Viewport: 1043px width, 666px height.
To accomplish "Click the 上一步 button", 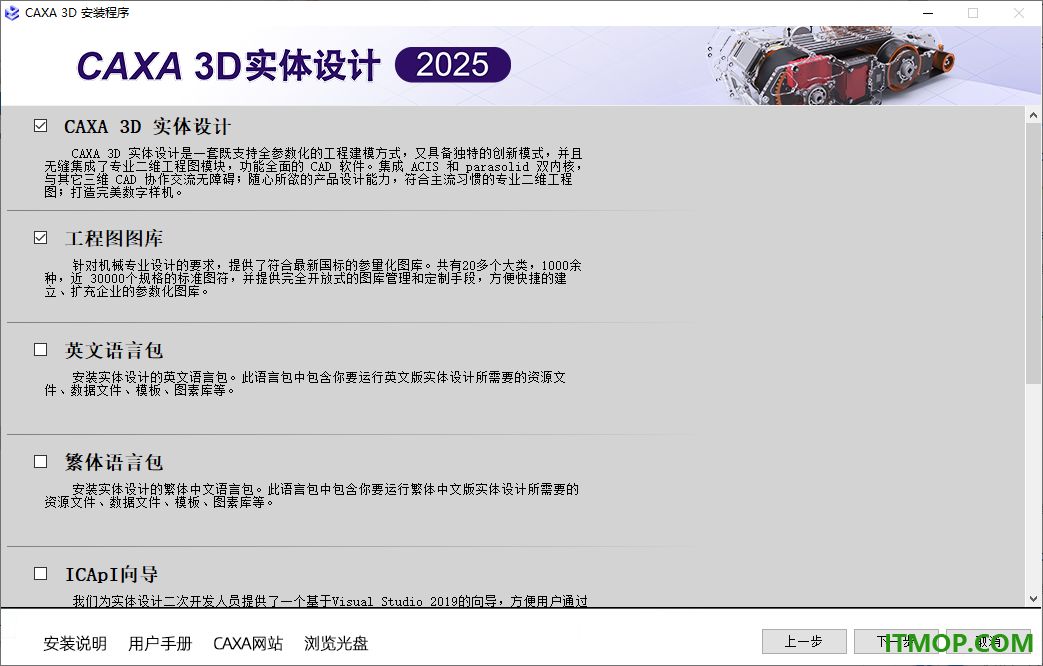I will 804,641.
